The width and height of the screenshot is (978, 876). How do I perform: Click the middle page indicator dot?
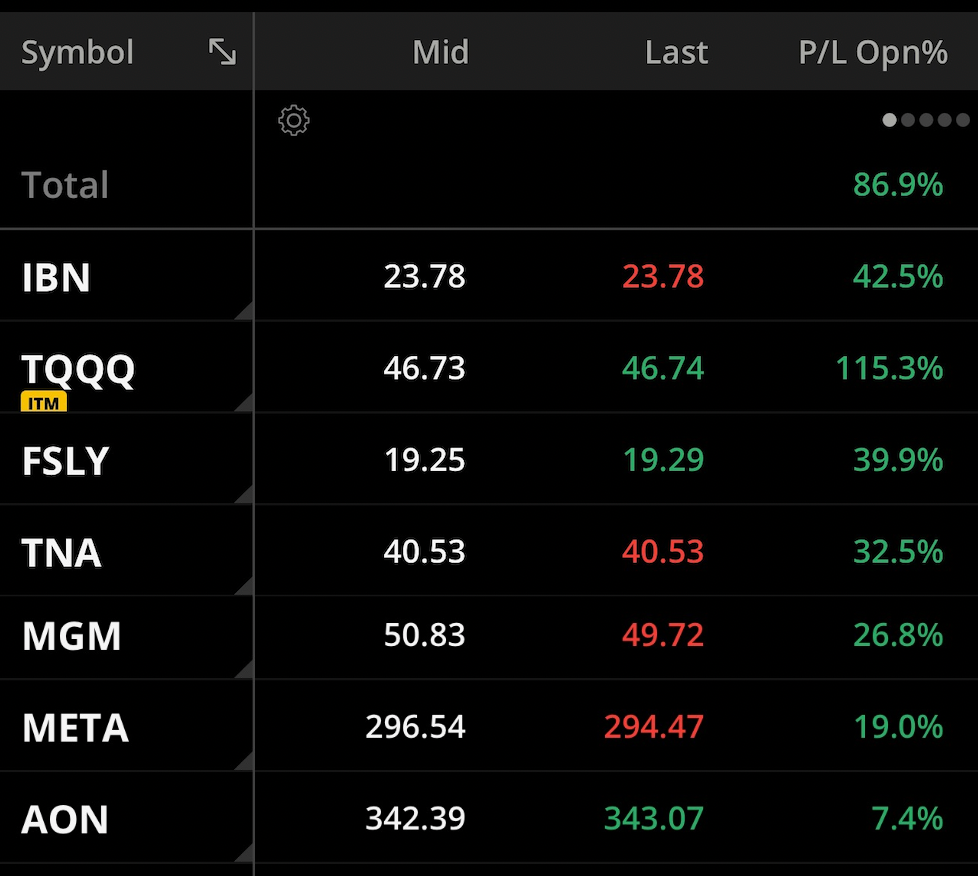click(926, 120)
